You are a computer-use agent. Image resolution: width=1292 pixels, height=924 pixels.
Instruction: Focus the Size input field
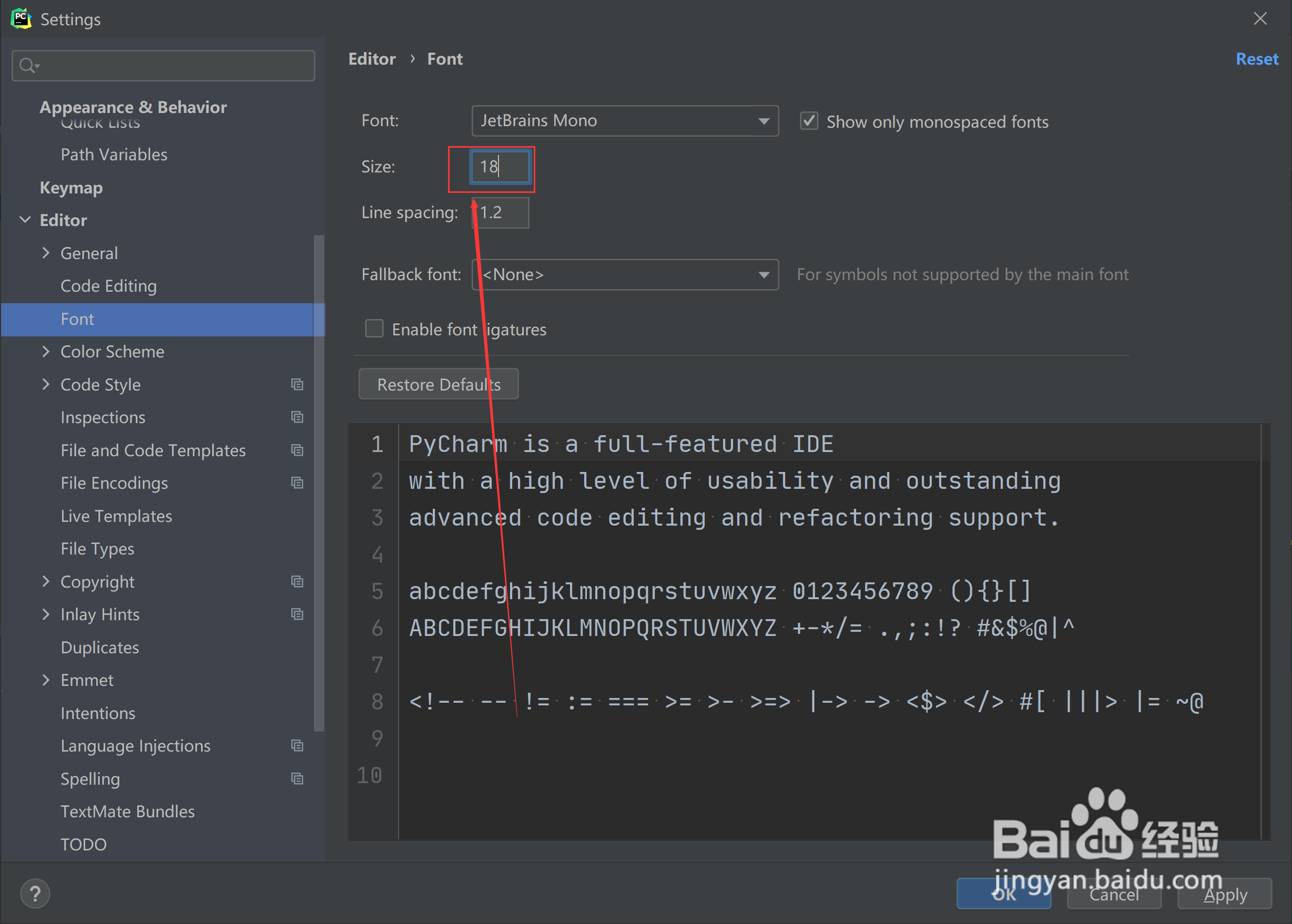[x=500, y=167]
